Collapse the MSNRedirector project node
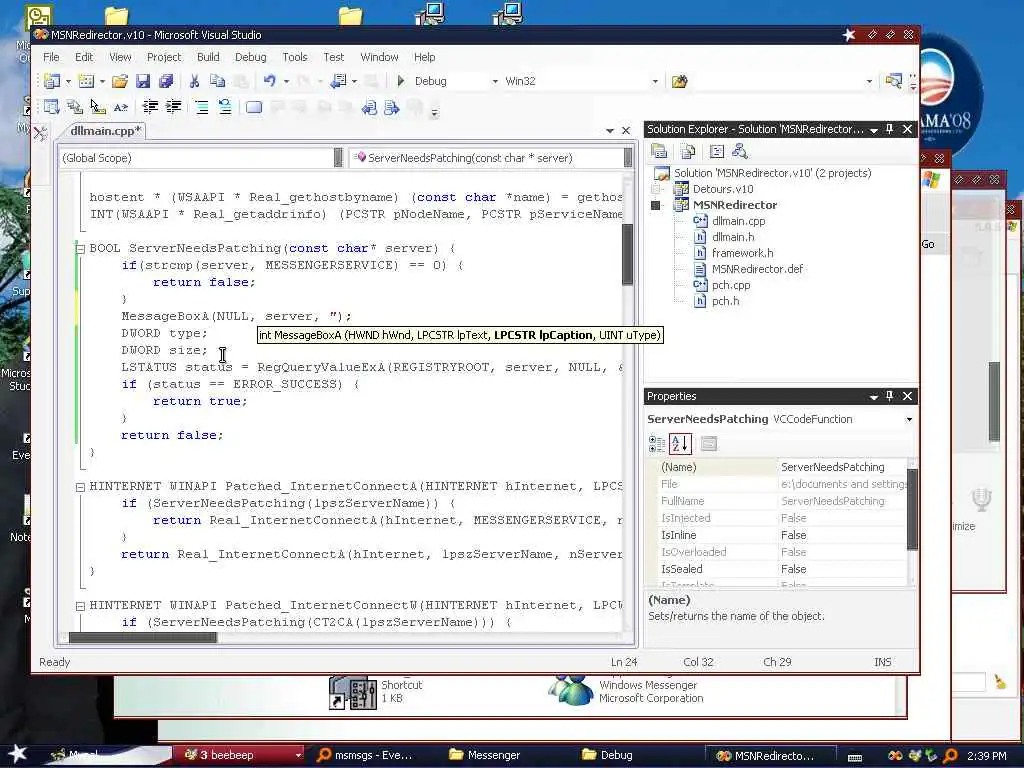 pos(656,205)
